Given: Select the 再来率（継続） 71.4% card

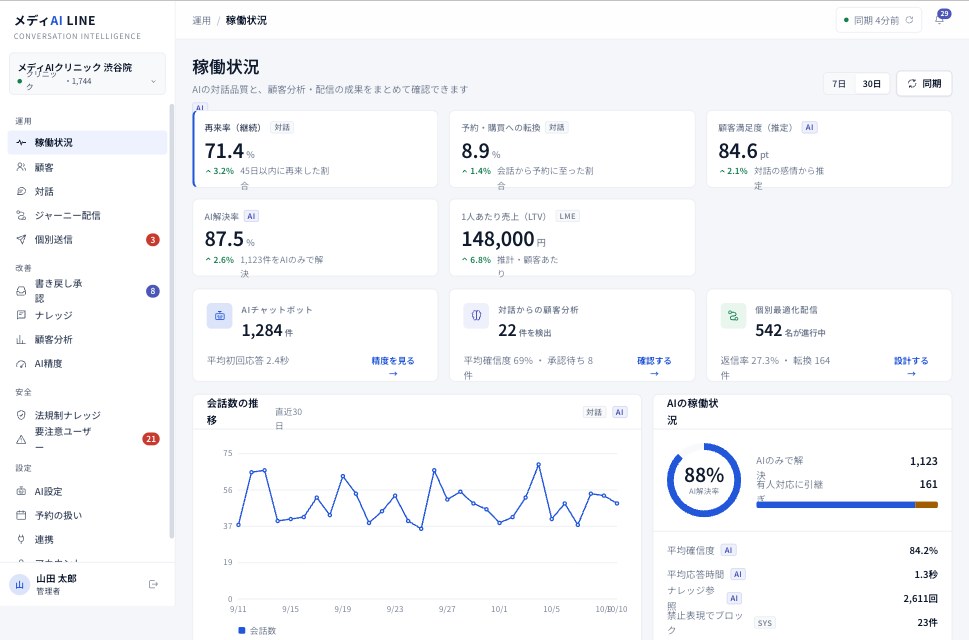Looking at the screenshot, I should coord(315,149).
